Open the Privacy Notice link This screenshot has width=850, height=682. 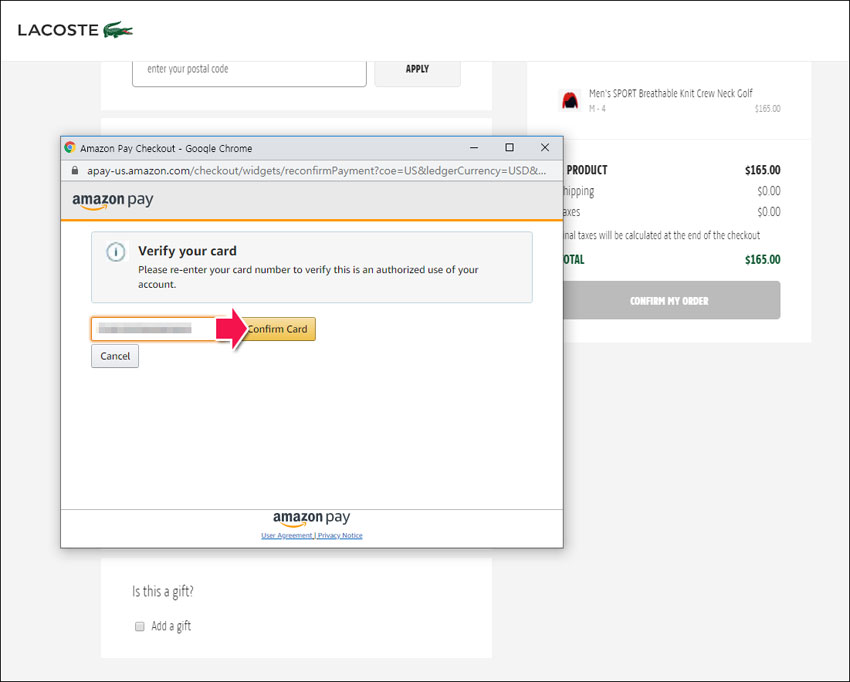pos(340,536)
